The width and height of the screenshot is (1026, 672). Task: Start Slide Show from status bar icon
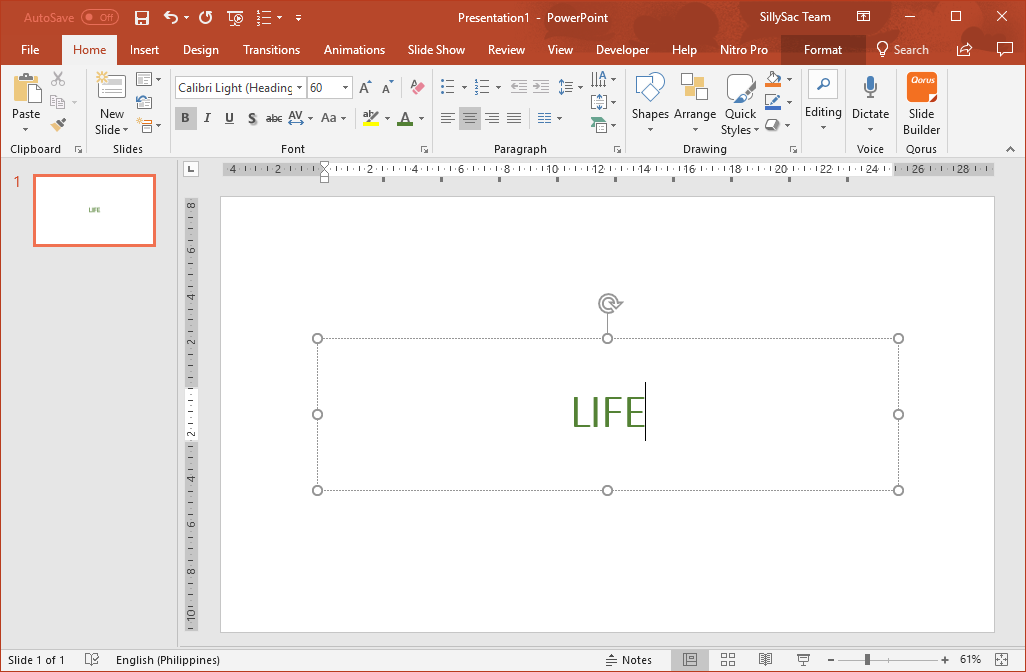[x=802, y=660]
